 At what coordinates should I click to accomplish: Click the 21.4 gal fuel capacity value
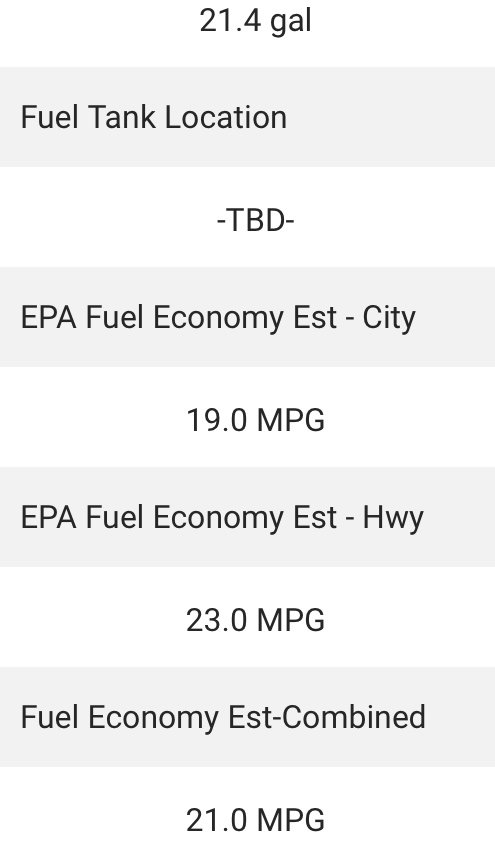point(256,21)
